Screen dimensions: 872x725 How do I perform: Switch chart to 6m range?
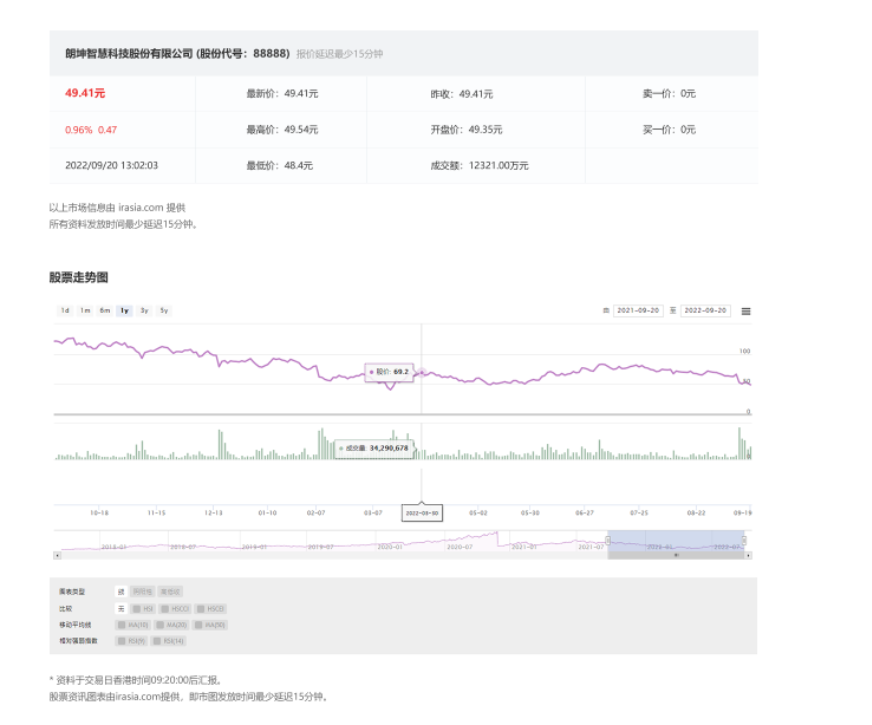[105, 310]
